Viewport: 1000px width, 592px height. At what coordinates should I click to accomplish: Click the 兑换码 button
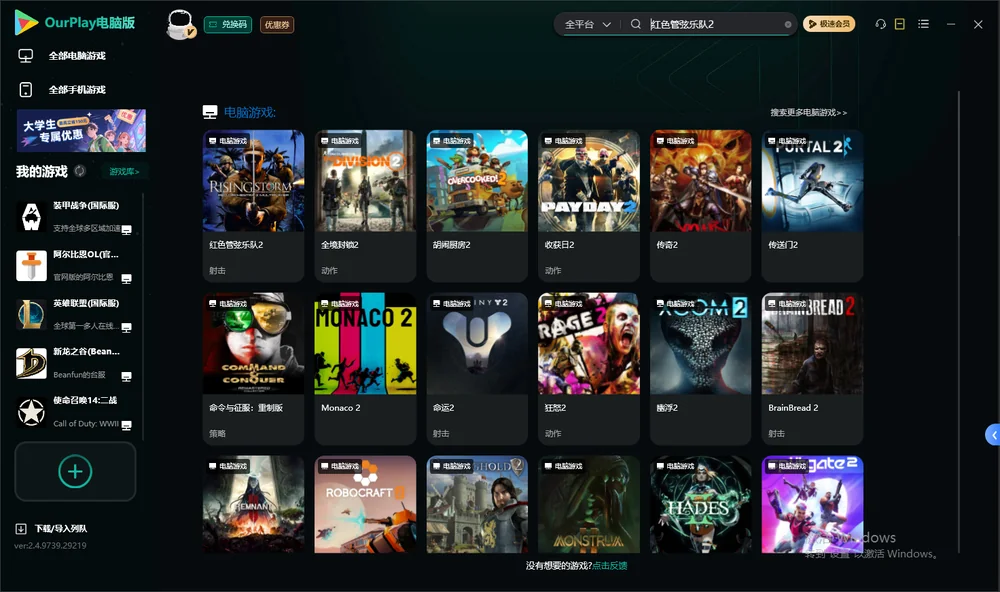(x=228, y=25)
